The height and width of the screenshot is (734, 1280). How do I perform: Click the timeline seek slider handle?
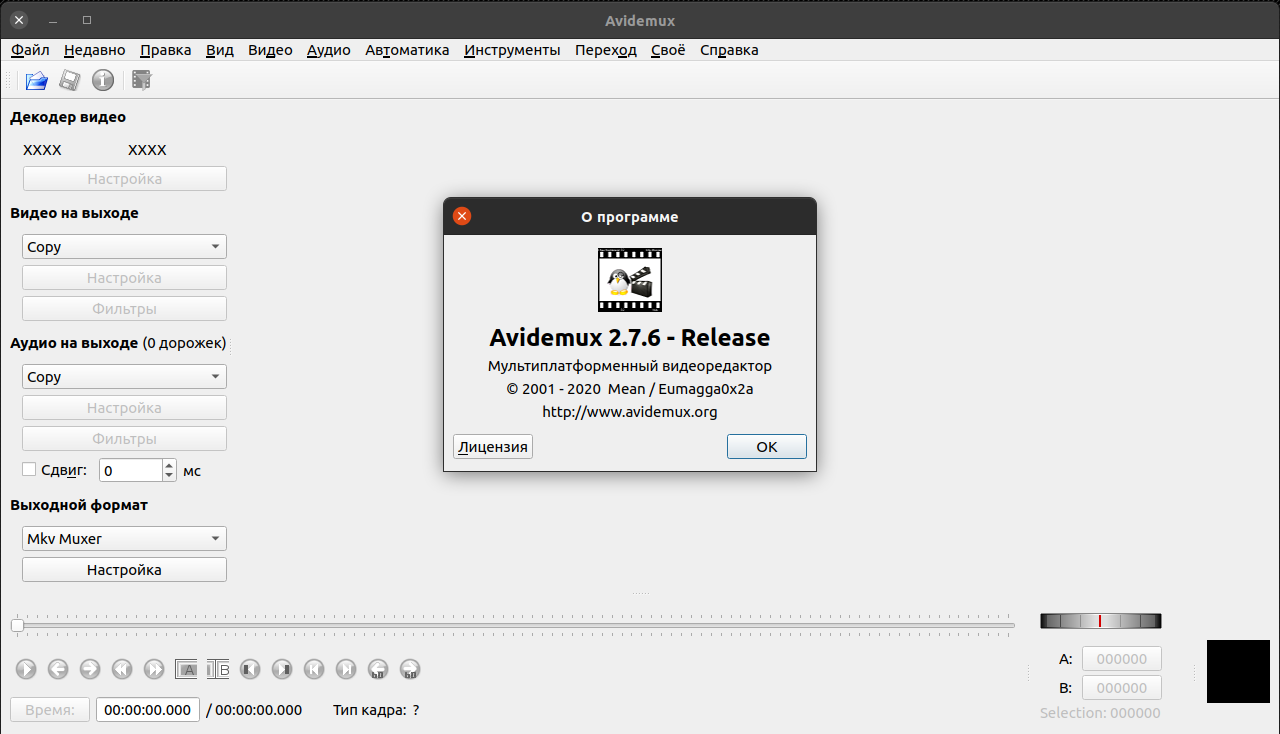pos(17,625)
